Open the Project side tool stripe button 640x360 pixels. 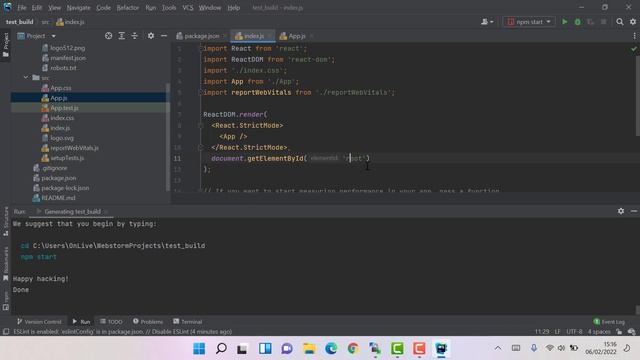[x=6, y=45]
